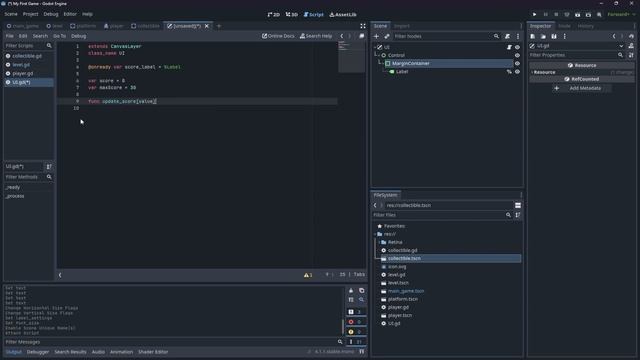Viewport: 640px width, 360px height.
Task: Create new resource in Inspector
Action: click(533, 36)
